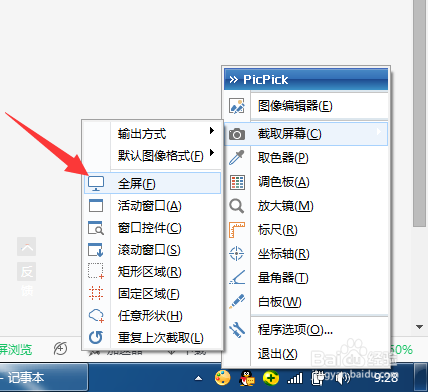Click the PicPick header chevron

(234, 80)
